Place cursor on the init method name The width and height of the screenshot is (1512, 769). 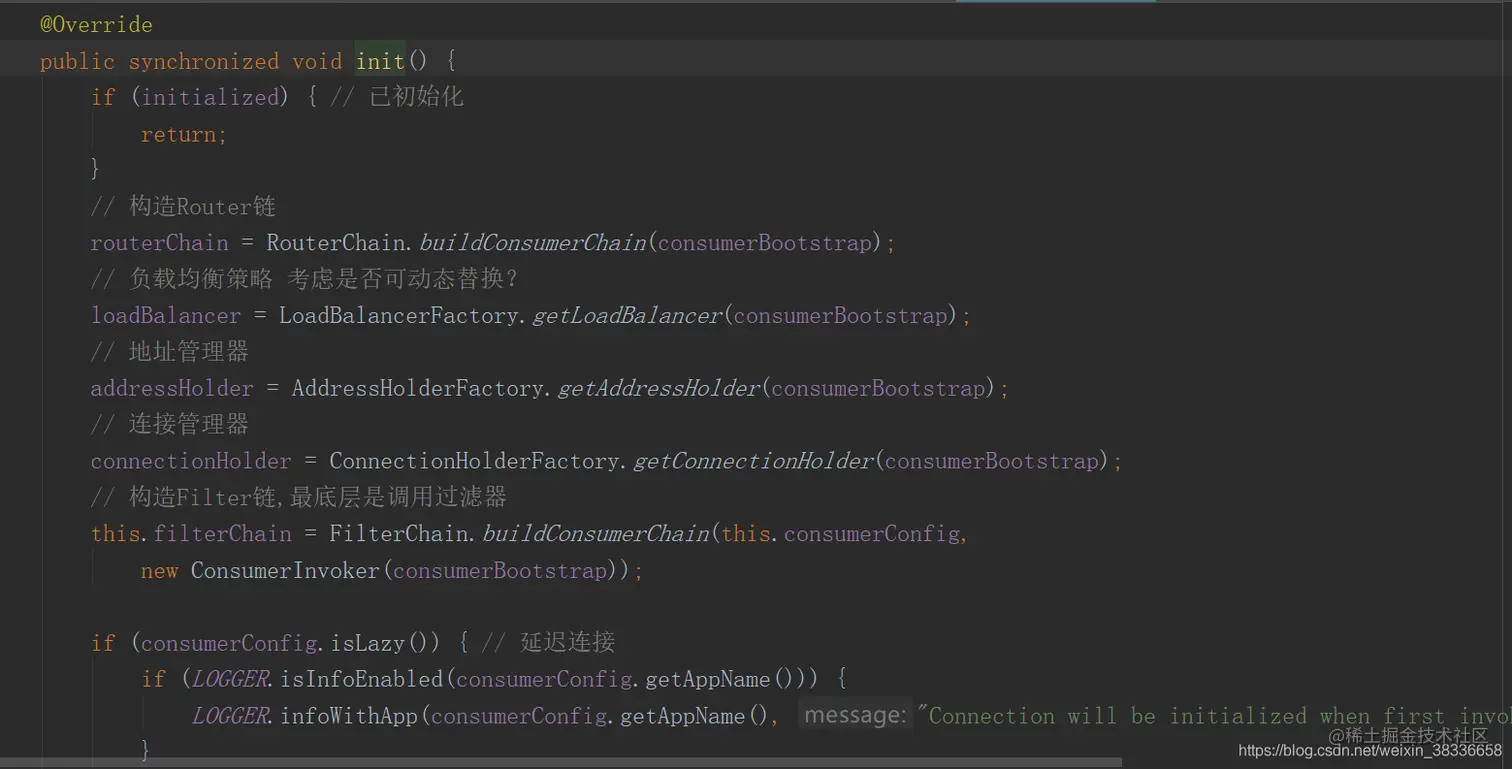pyautogui.click(x=380, y=61)
